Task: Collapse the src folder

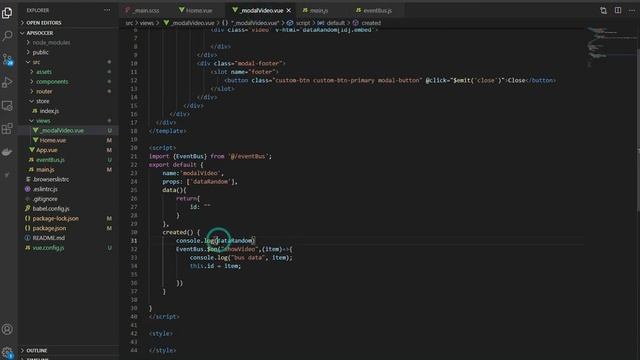Action: point(36,62)
